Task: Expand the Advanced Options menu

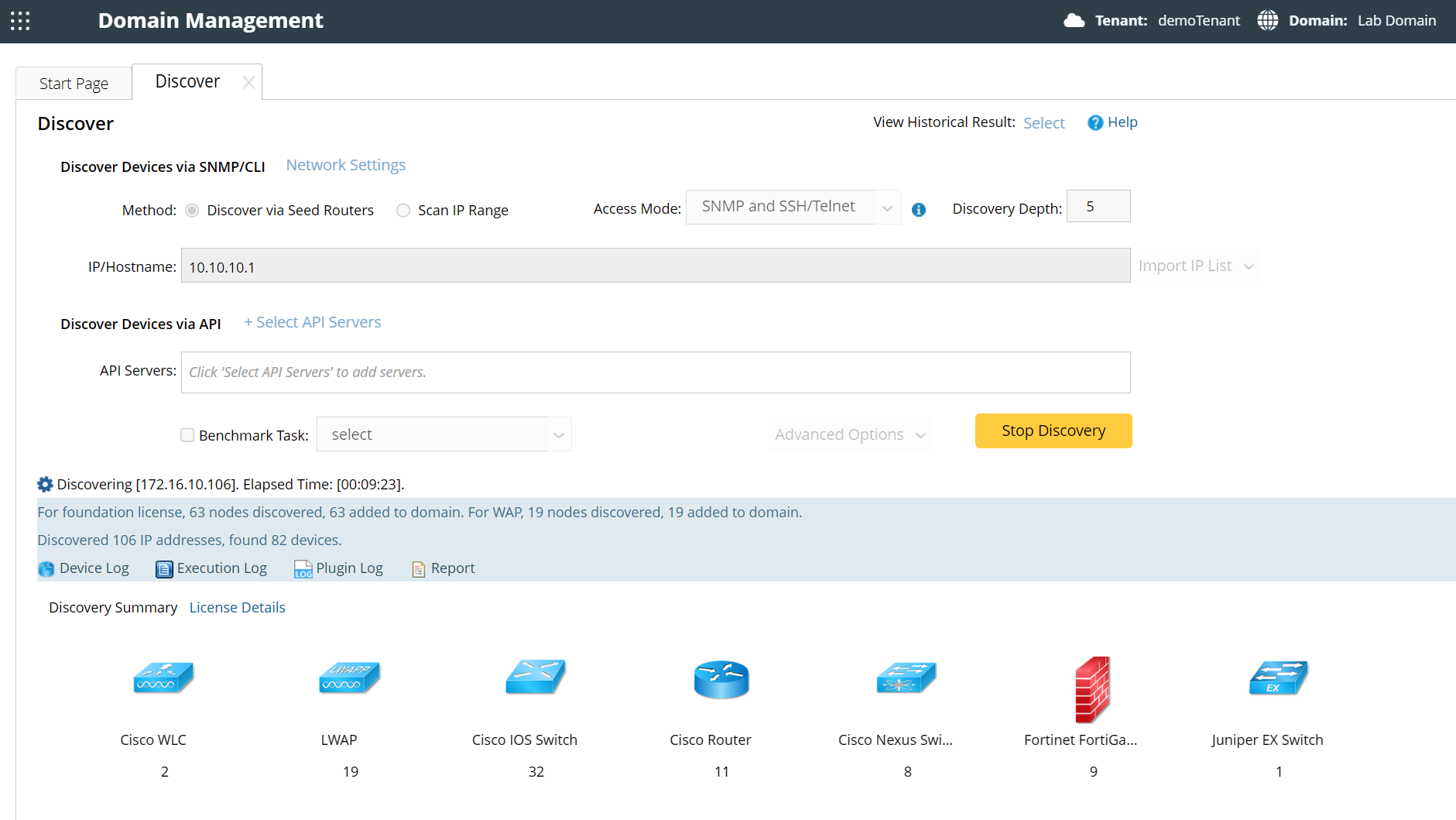Action: [850, 434]
